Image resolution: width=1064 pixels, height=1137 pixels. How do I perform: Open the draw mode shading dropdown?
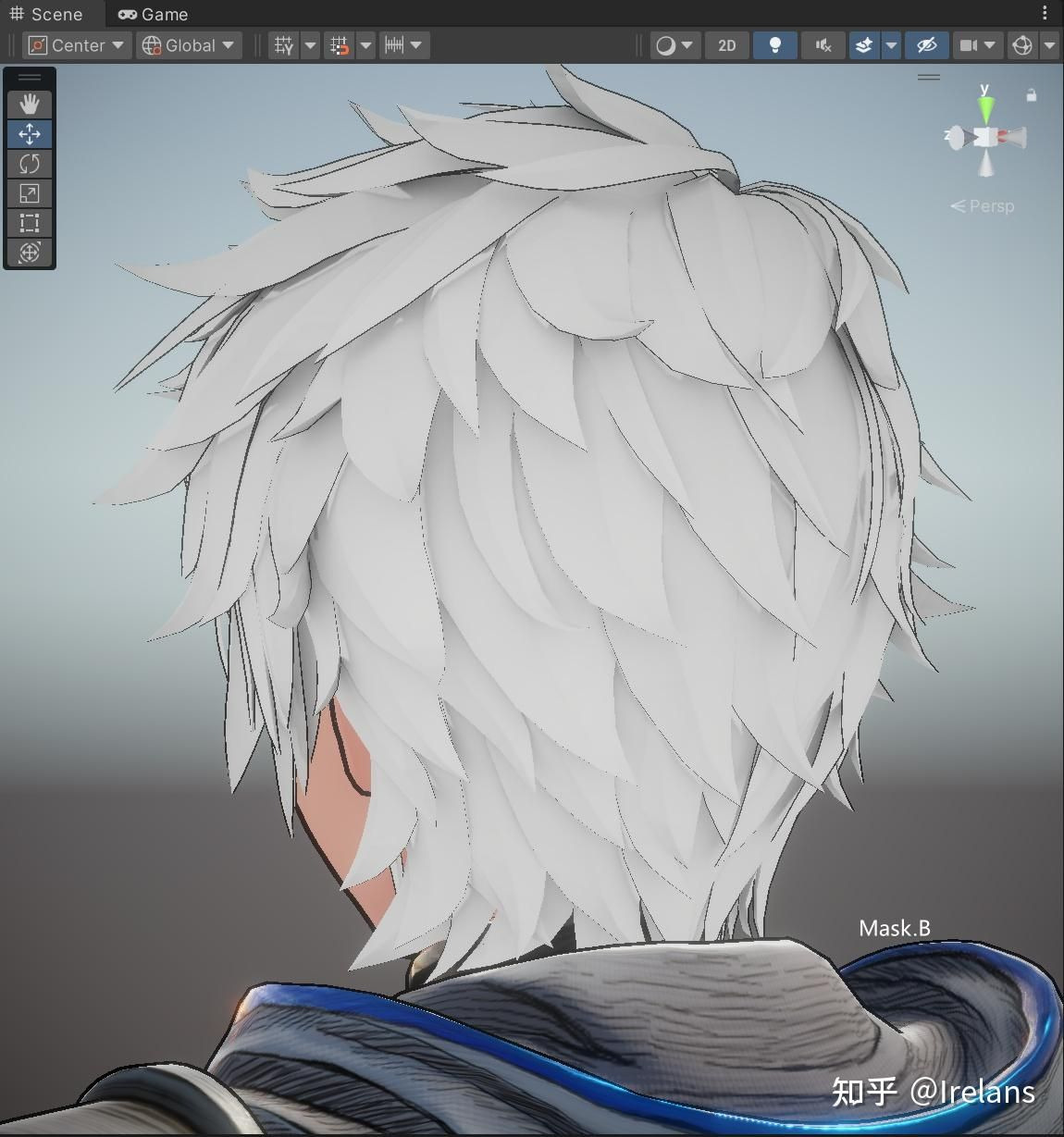pyautogui.click(x=674, y=45)
